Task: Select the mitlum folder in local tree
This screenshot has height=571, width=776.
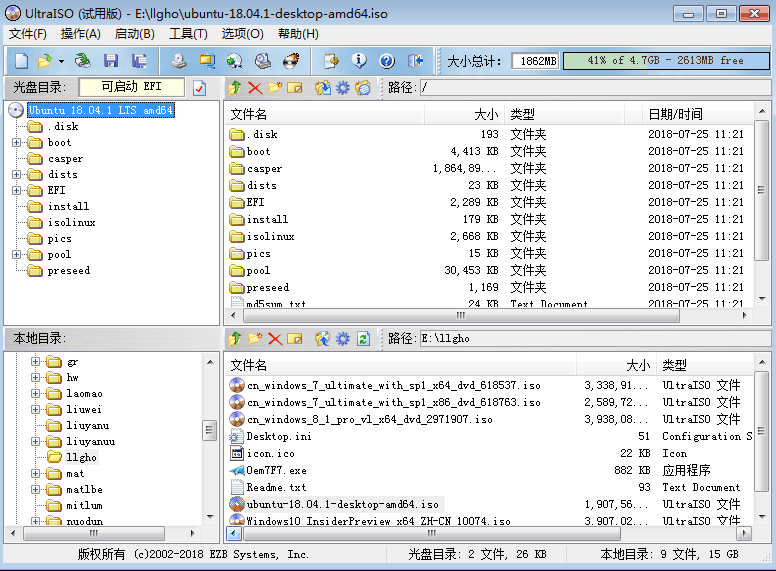Action: 84,506
